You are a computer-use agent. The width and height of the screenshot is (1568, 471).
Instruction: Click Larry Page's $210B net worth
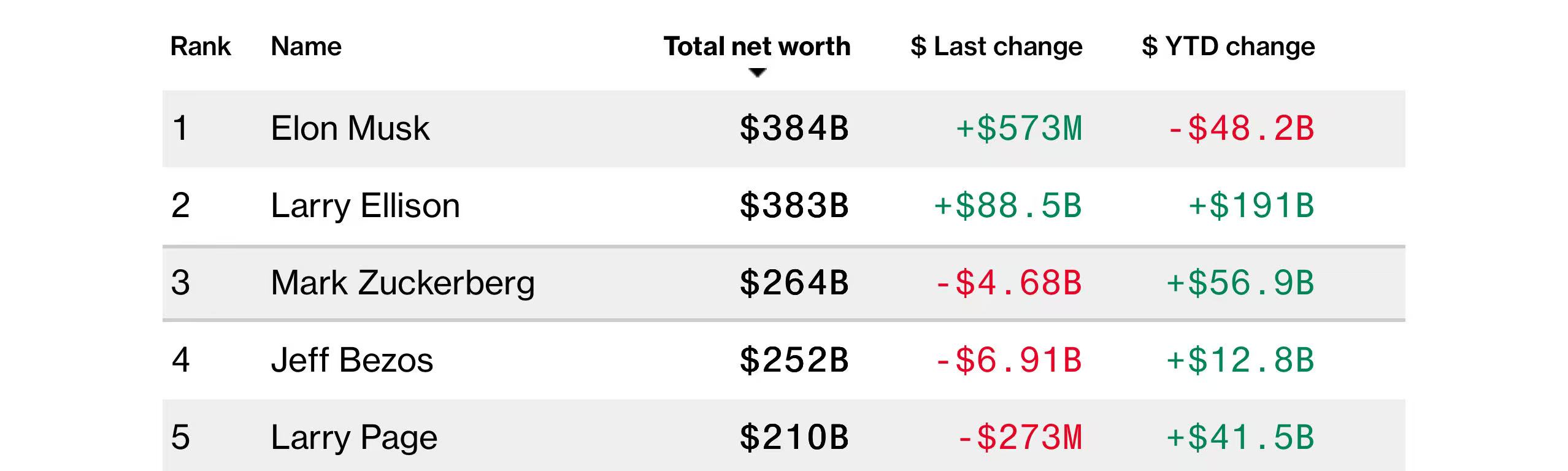coord(794,438)
